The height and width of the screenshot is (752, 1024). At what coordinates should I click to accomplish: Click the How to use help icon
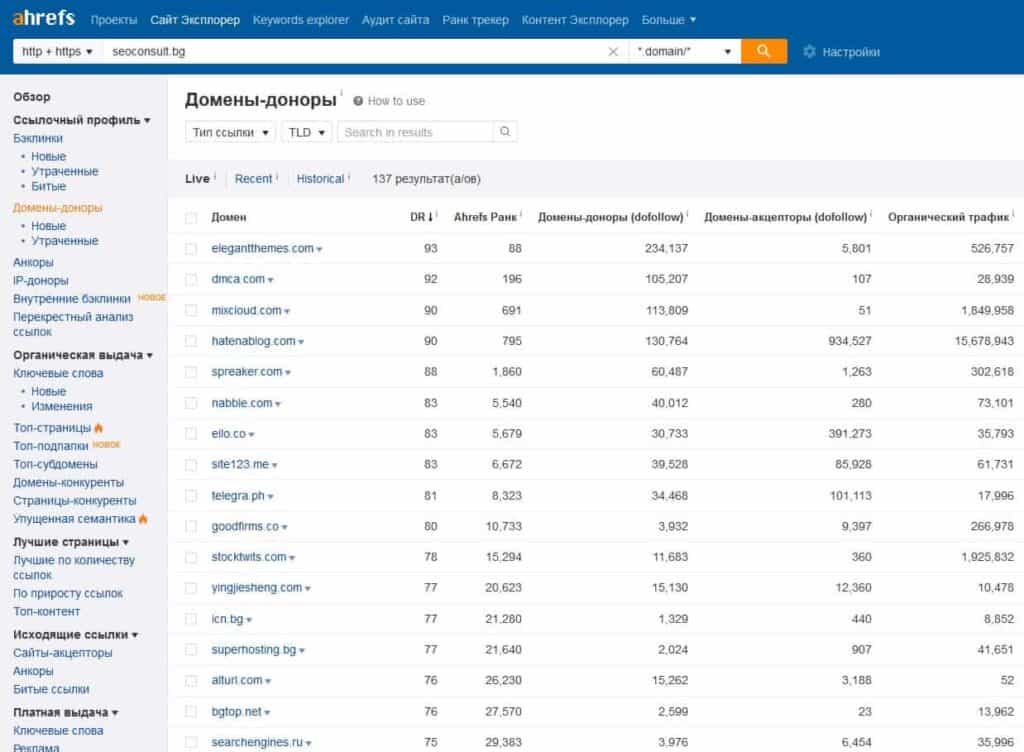[358, 101]
